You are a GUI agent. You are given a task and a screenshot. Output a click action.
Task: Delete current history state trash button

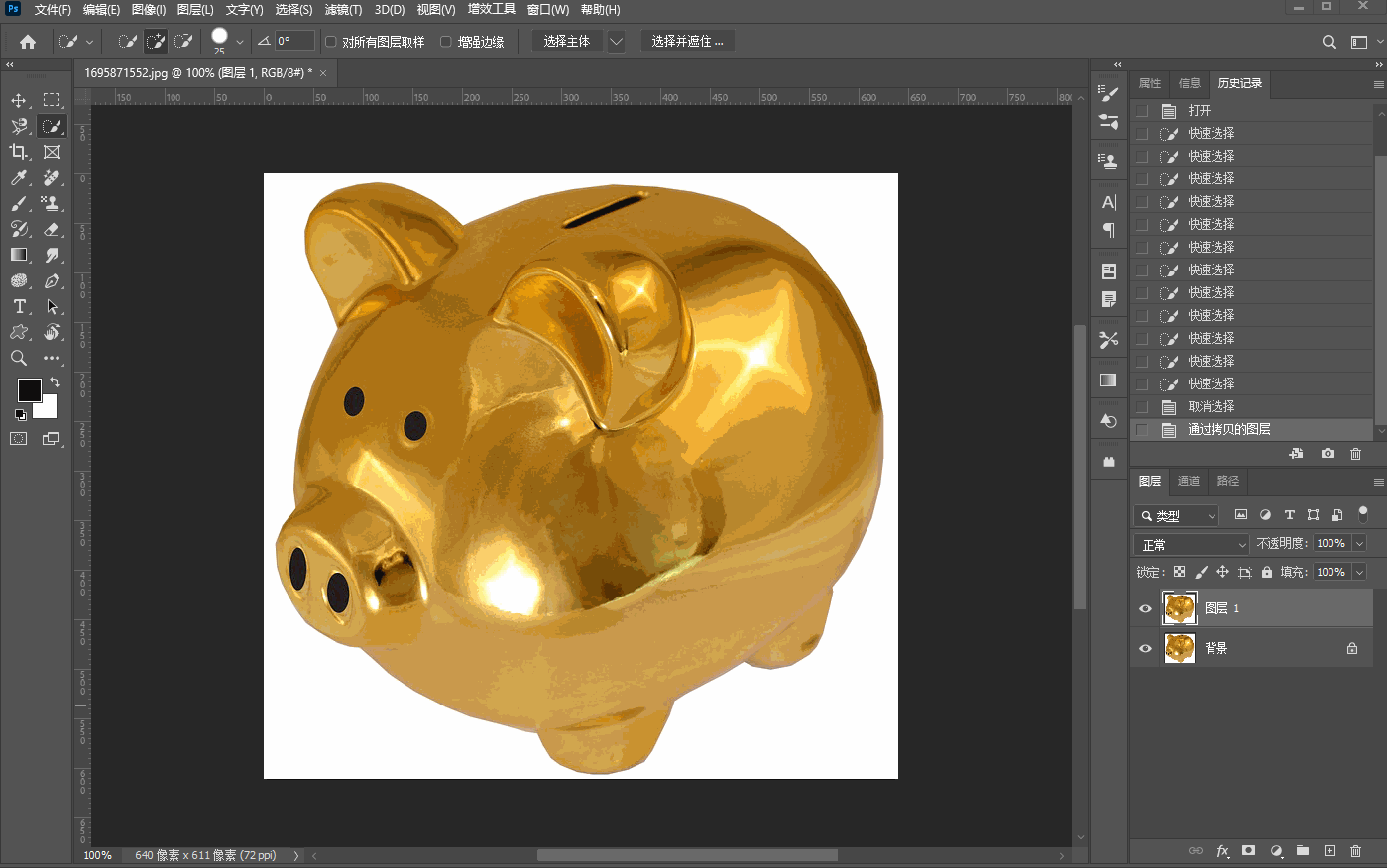click(x=1356, y=453)
